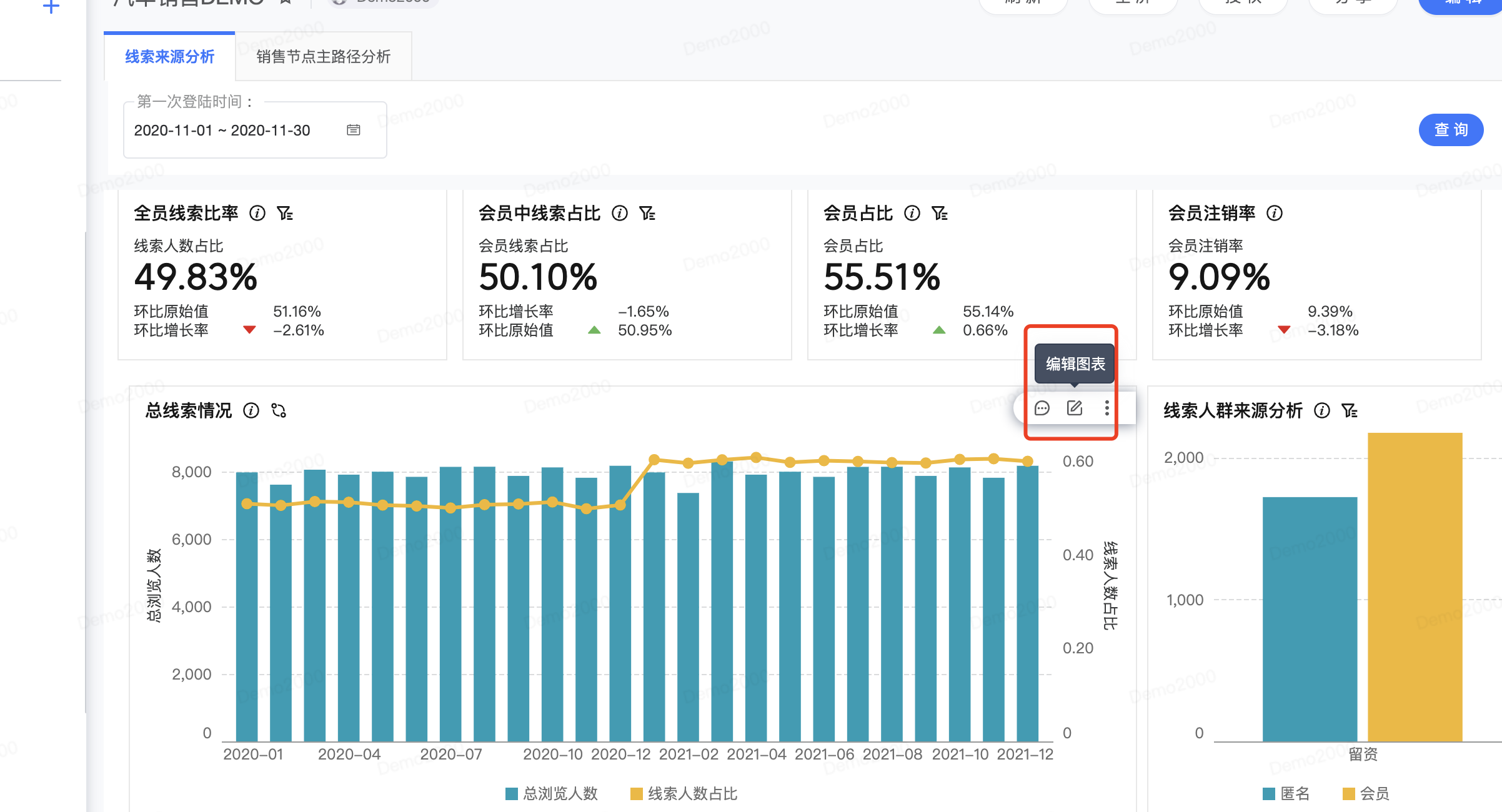Screen dimensions: 1502x812
Task: Click linkage icon next to 总线索情况 title
Action: (279, 410)
